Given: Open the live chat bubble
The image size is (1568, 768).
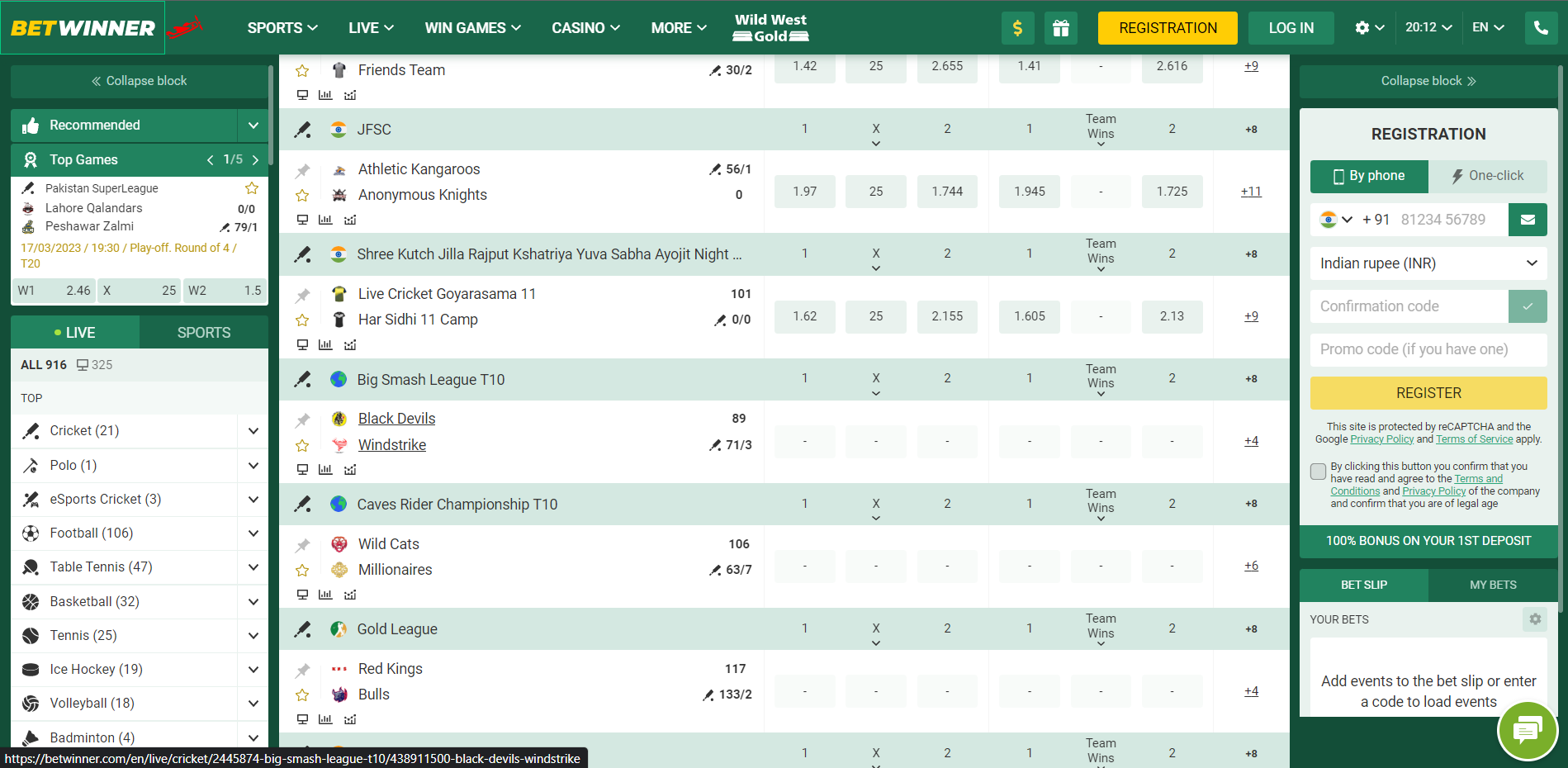Looking at the screenshot, I should 1527,730.
